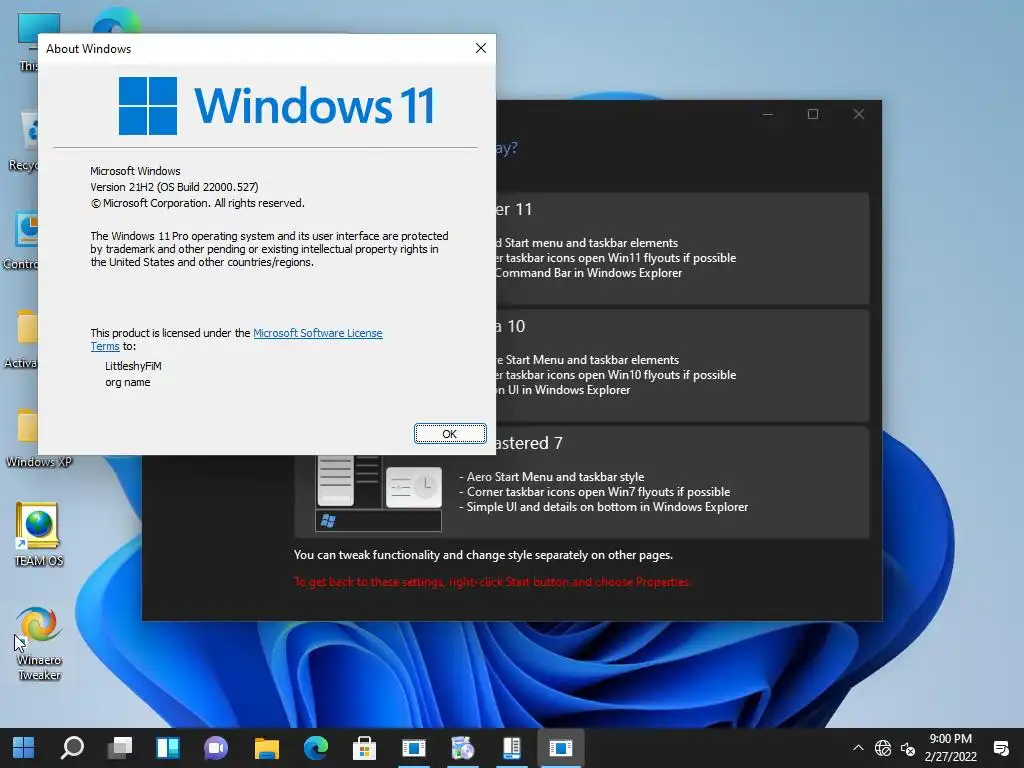Minimize the dark configuration window
Screen dimensions: 1024x768
(x=768, y=114)
